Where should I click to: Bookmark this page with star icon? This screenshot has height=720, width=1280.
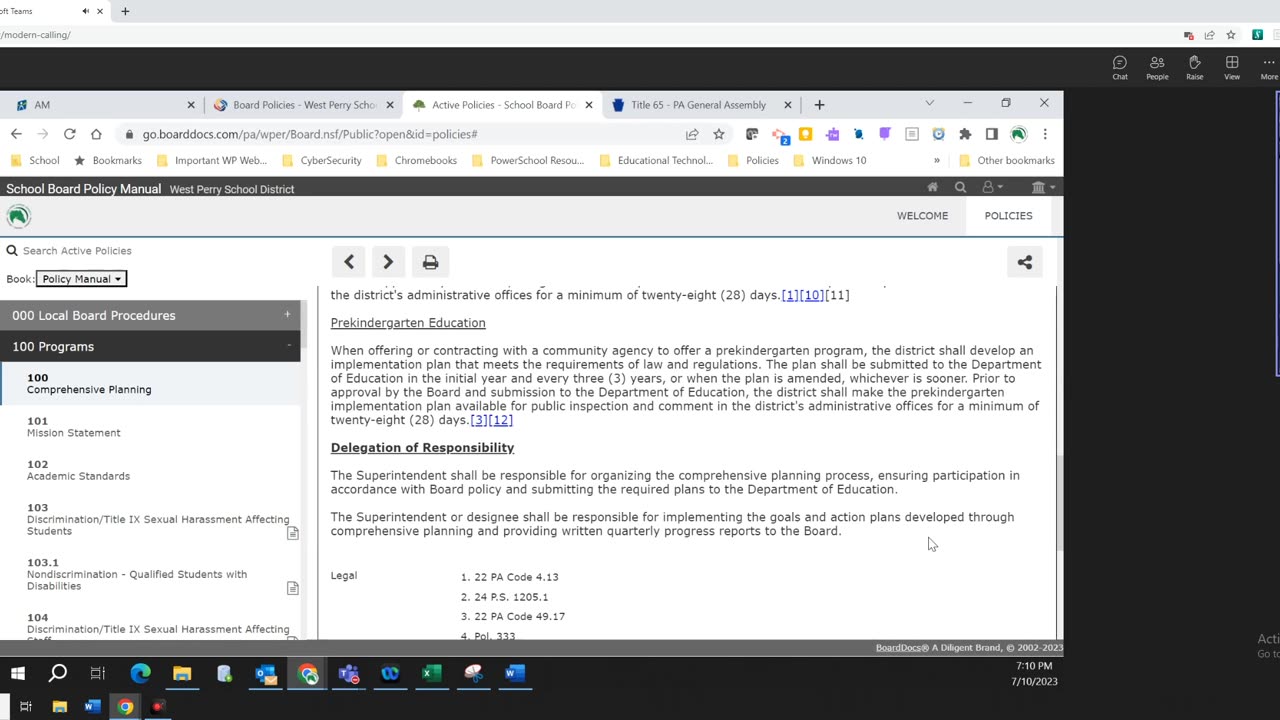click(x=718, y=134)
